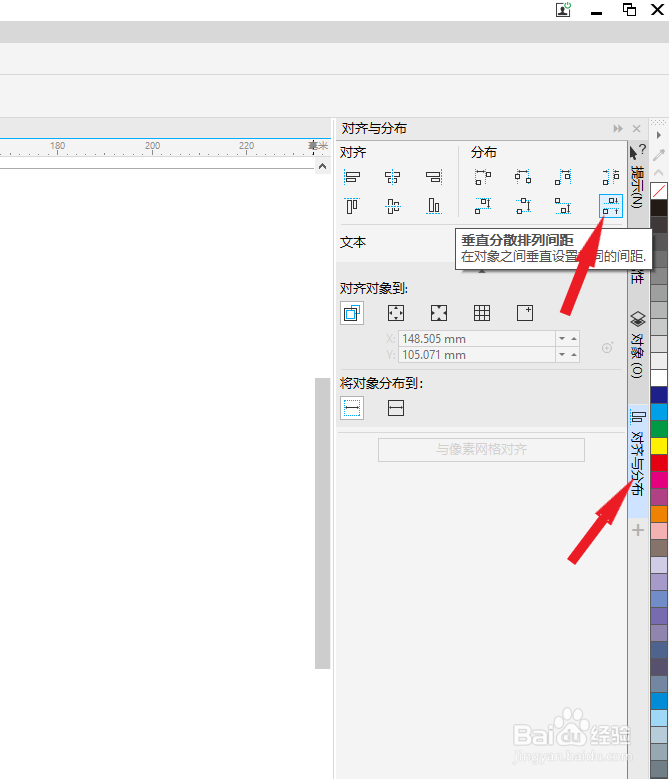This screenshot has width=669, height=779.
Task: Open the 提示(N) side tab
Action: 637,177
